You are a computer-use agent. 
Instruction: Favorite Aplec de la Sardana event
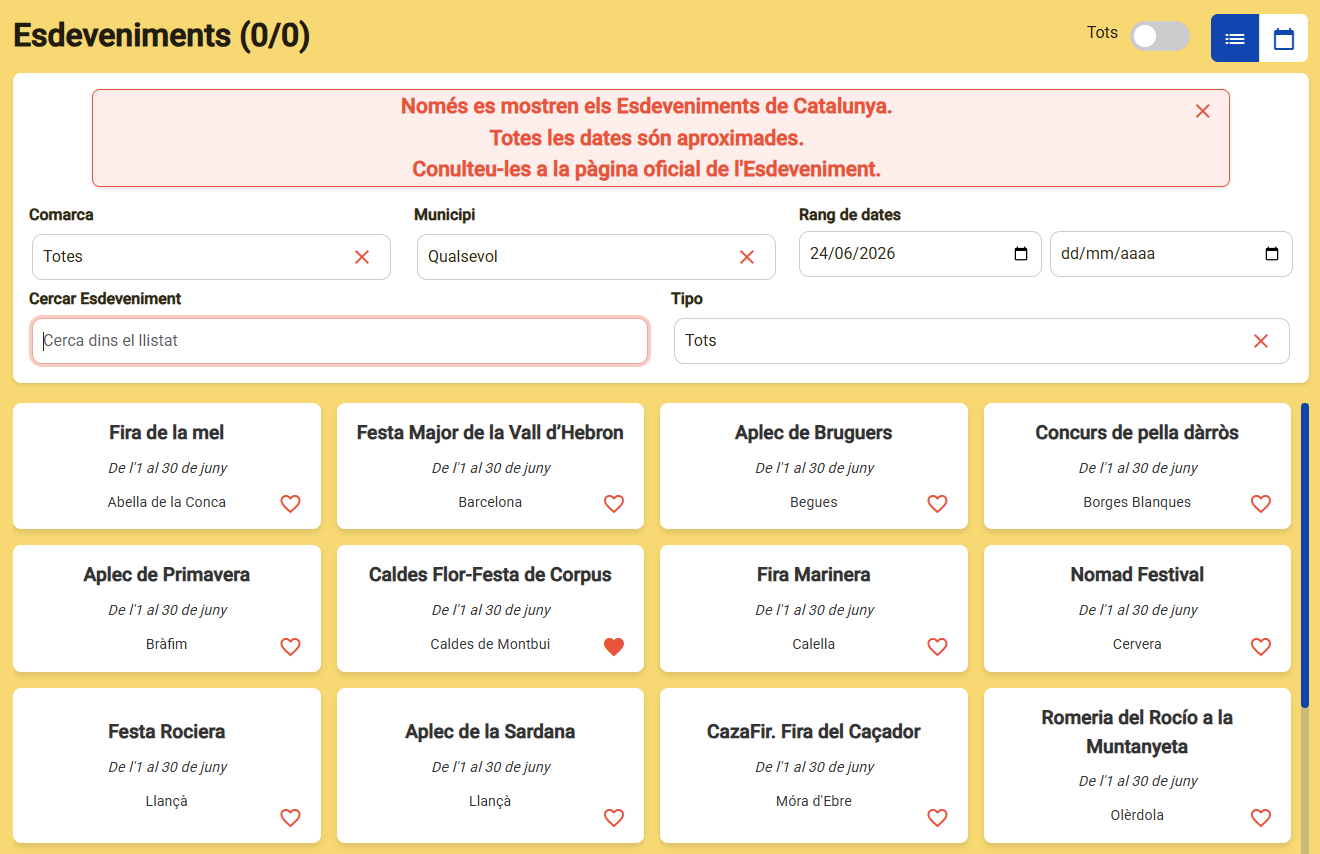point(614,818)
